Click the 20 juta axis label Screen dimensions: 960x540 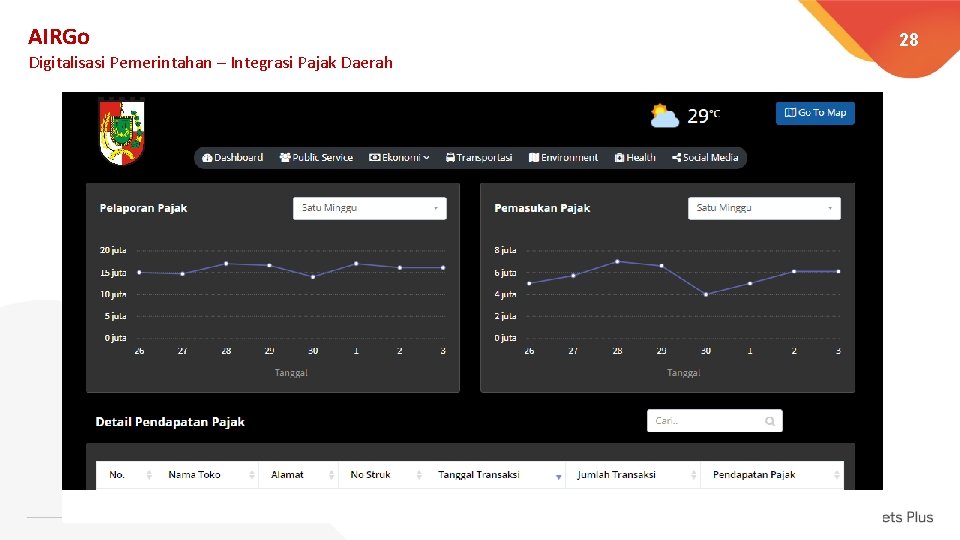click(113, 250)
